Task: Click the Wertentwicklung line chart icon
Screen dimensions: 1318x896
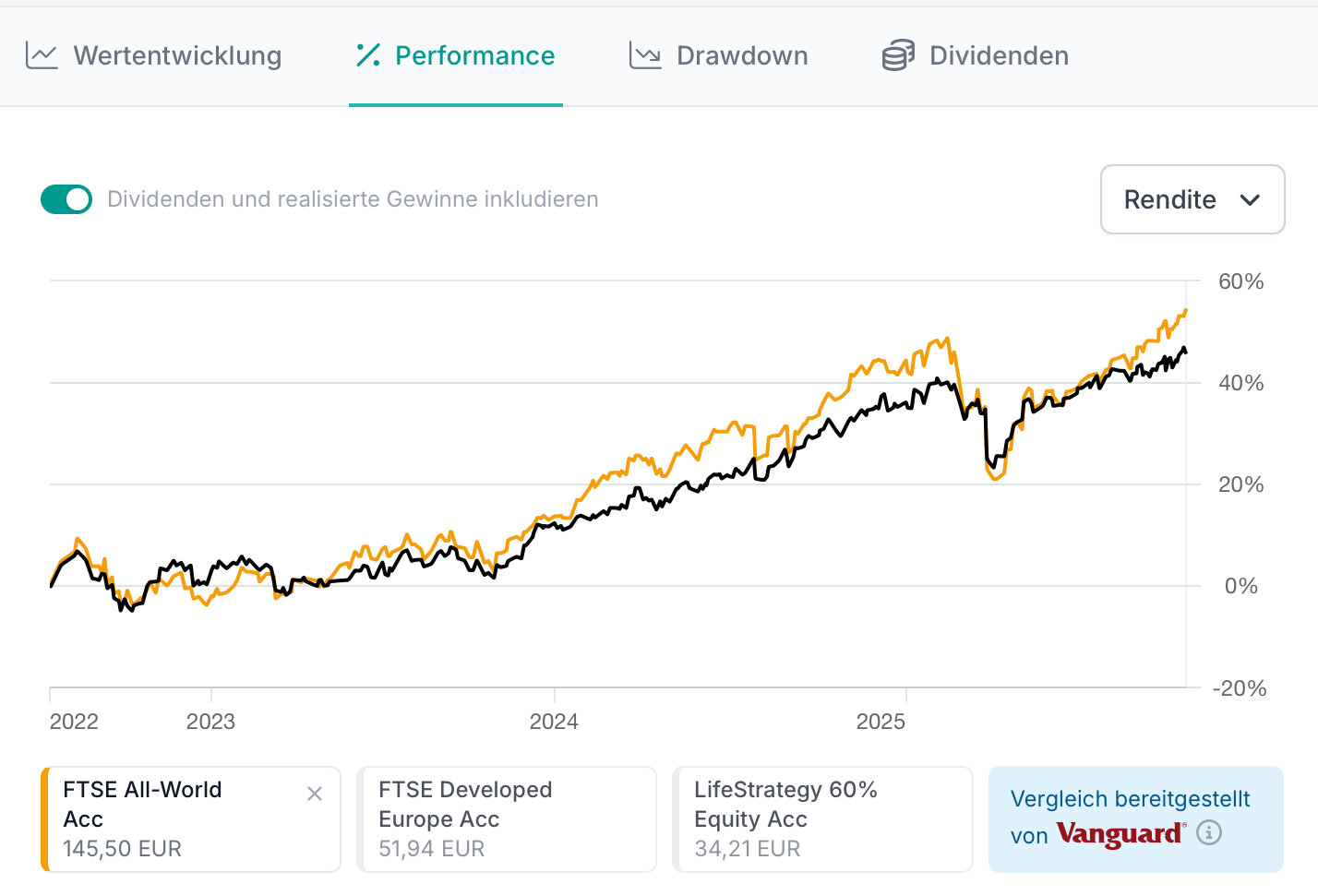Action: tap(42, 56)
